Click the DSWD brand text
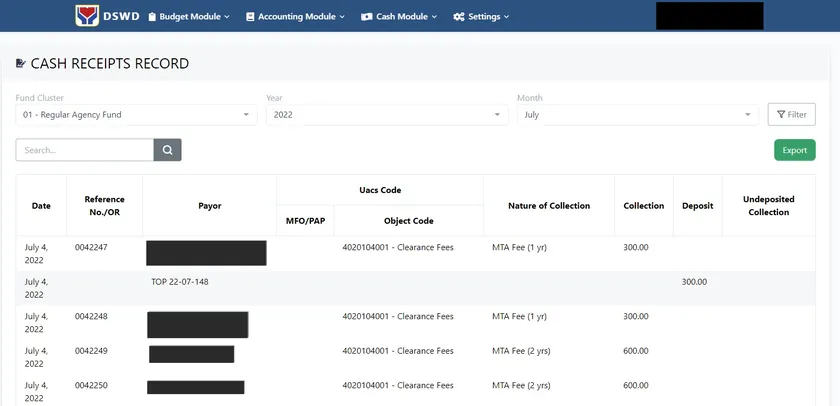 (121, 17)
